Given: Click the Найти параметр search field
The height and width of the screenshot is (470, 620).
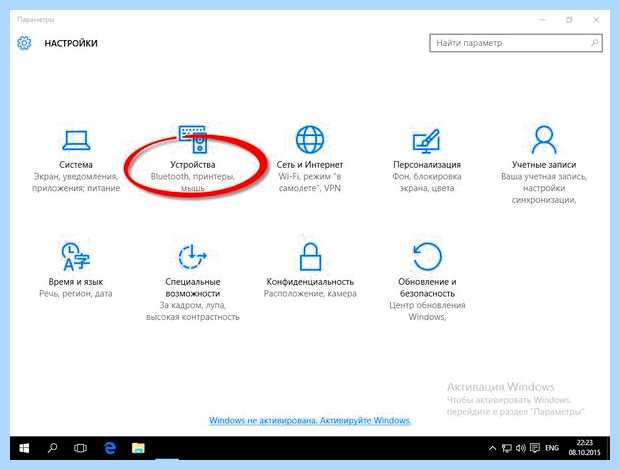Looking at the screenshot, I should click(x=516, y=43).
